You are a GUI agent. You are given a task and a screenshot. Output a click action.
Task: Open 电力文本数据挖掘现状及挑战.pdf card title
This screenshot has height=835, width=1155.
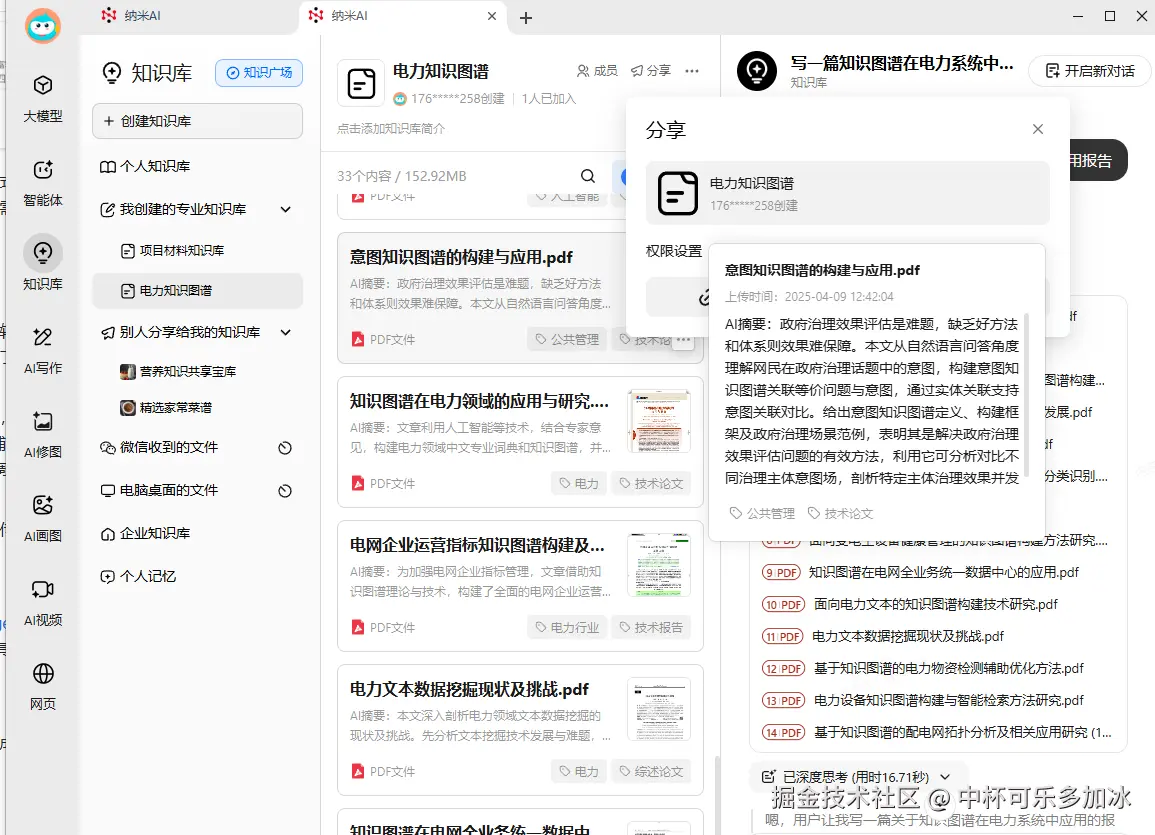[468, 690]
